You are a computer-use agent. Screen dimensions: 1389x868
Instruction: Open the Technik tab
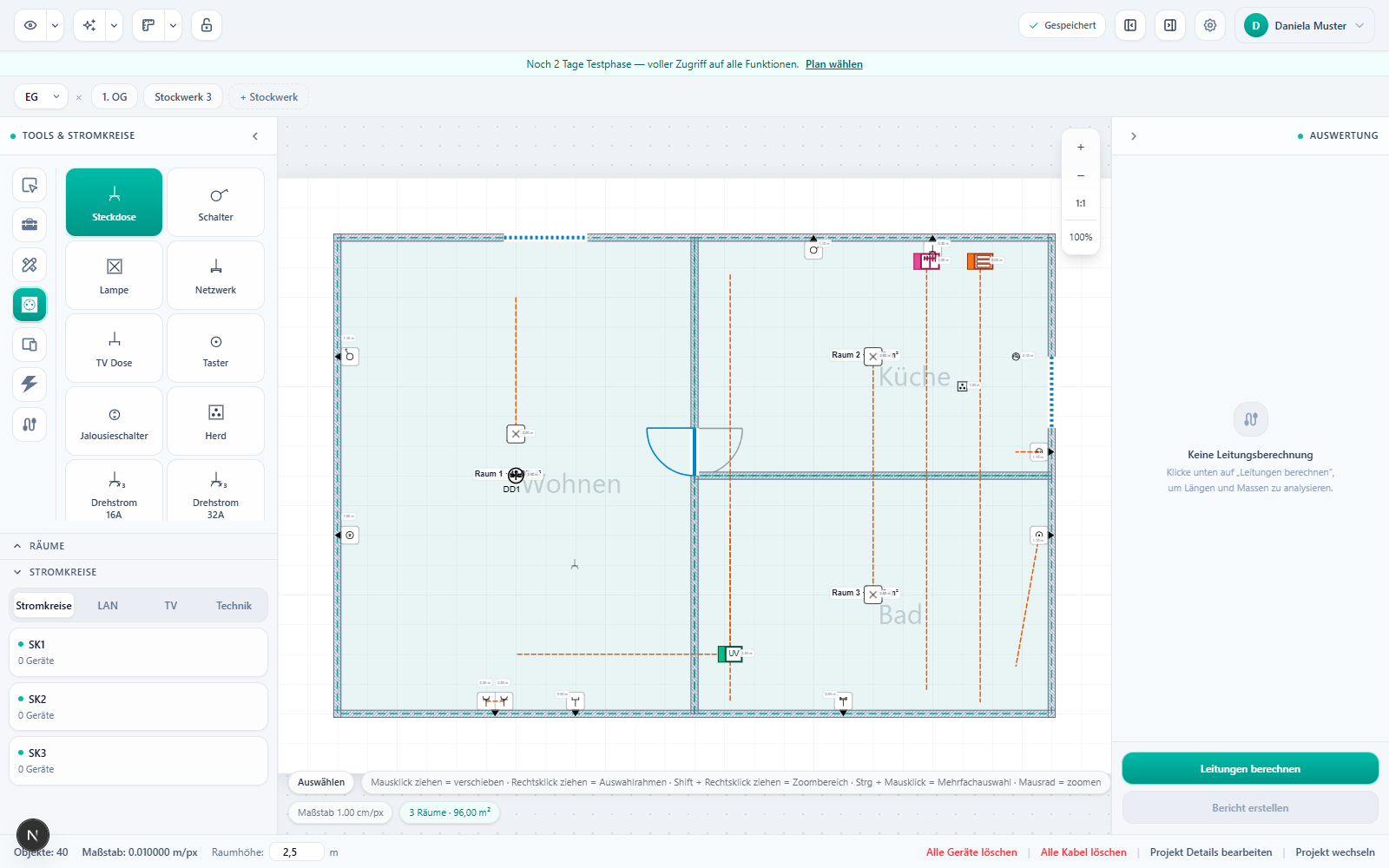click(234, 606)
